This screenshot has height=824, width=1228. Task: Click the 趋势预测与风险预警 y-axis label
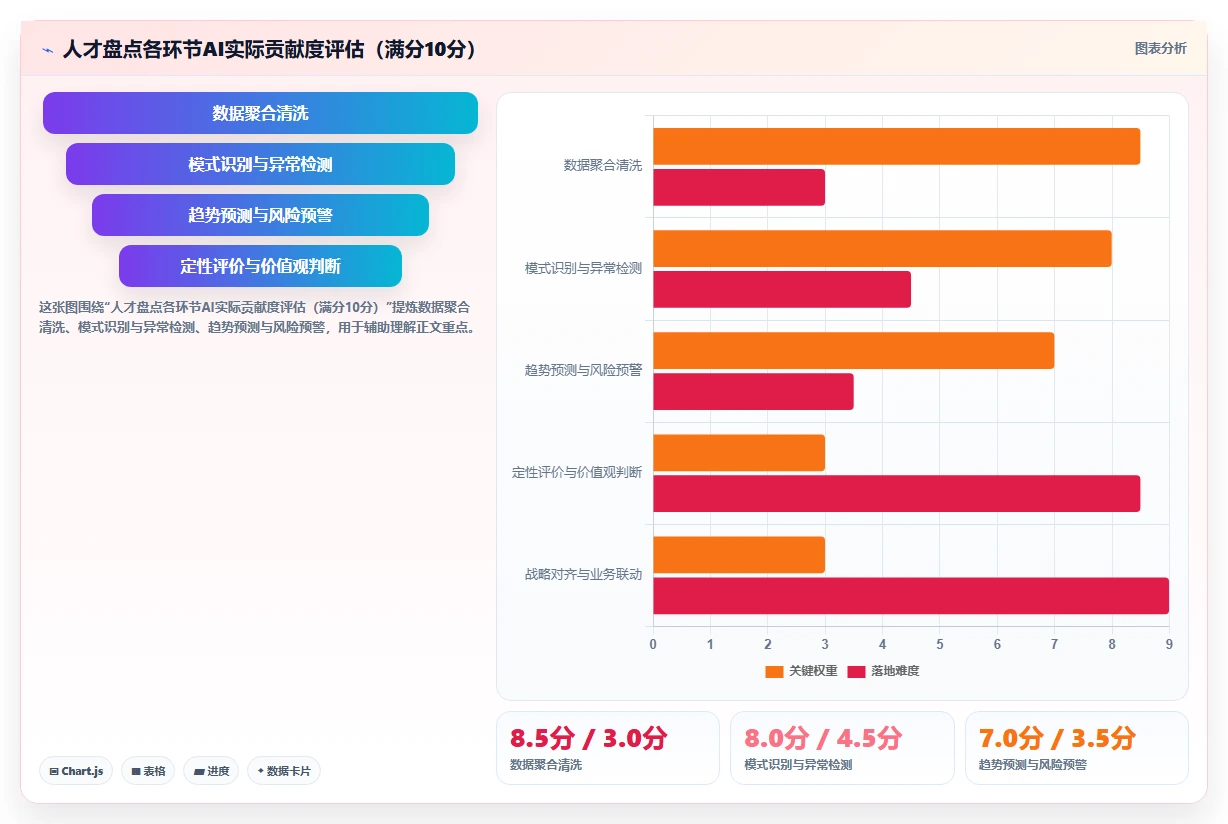[583, 371]
